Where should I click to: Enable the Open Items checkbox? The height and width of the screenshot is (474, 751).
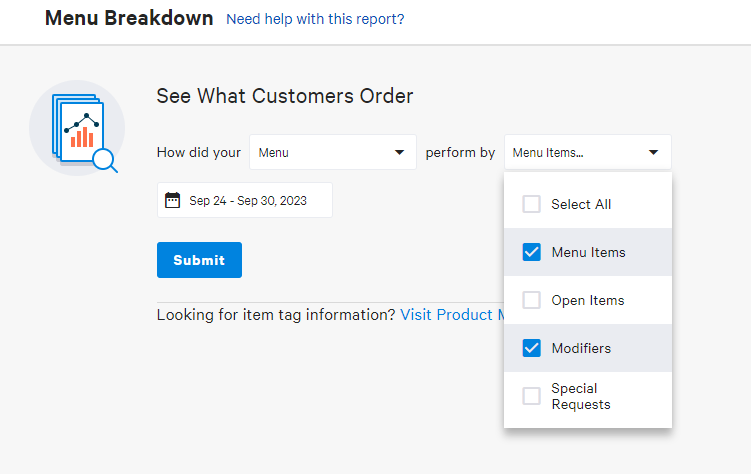[532, 300]
